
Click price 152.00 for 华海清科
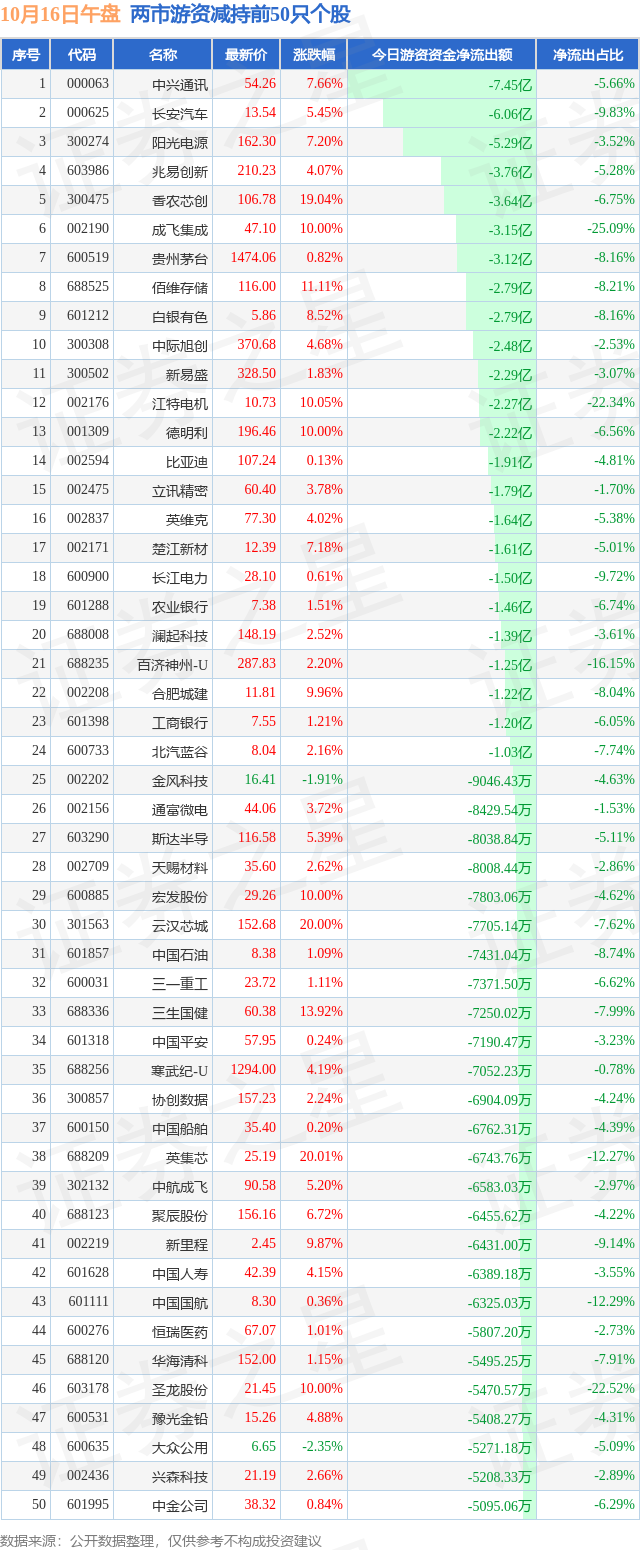pyautogui.click(x=256, y=1360)
